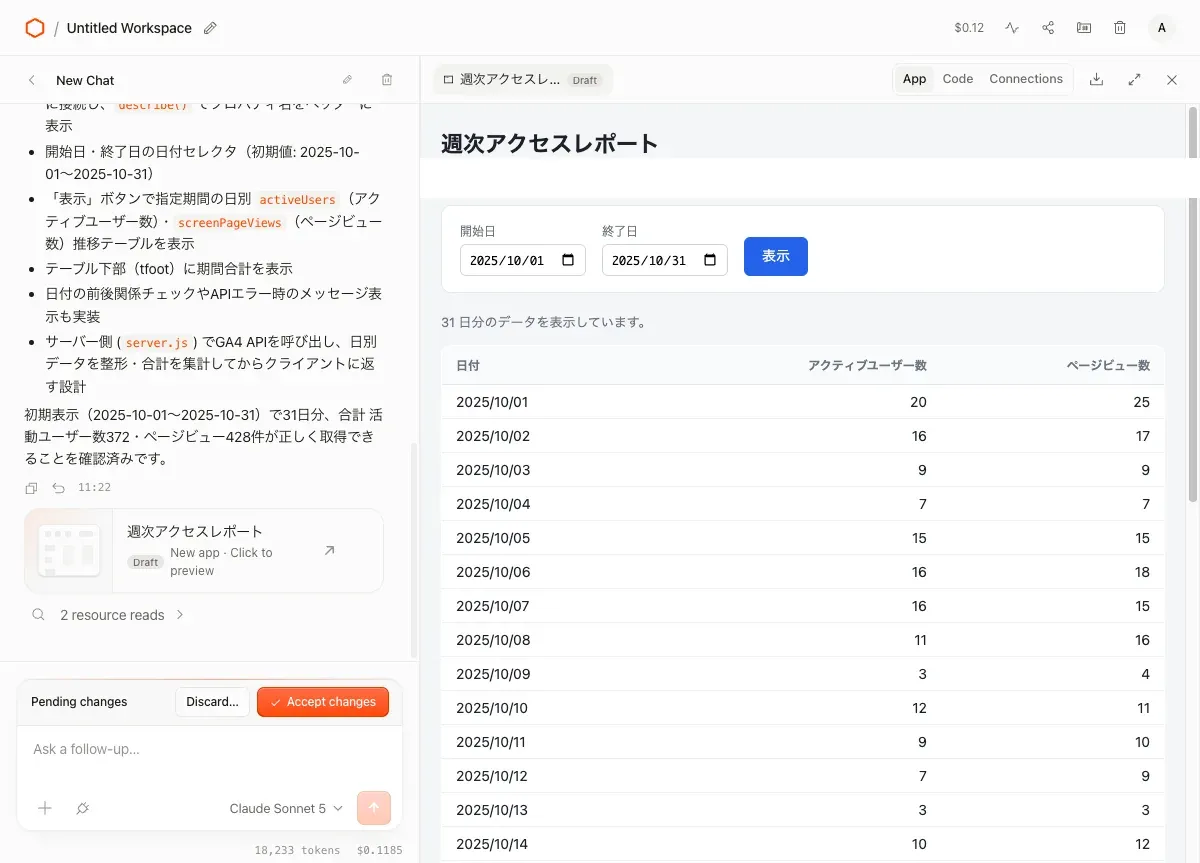Select the 2025/10/06 date cell
1200x863 pixels.
click(x=493, y=572)
